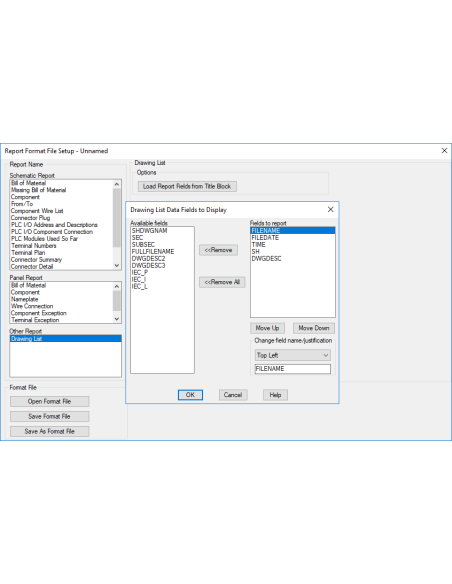Cancel the Drawing List fields dialog
Image resolution: width=452 pixels, height=584 pixels.
tap(233, 395)
